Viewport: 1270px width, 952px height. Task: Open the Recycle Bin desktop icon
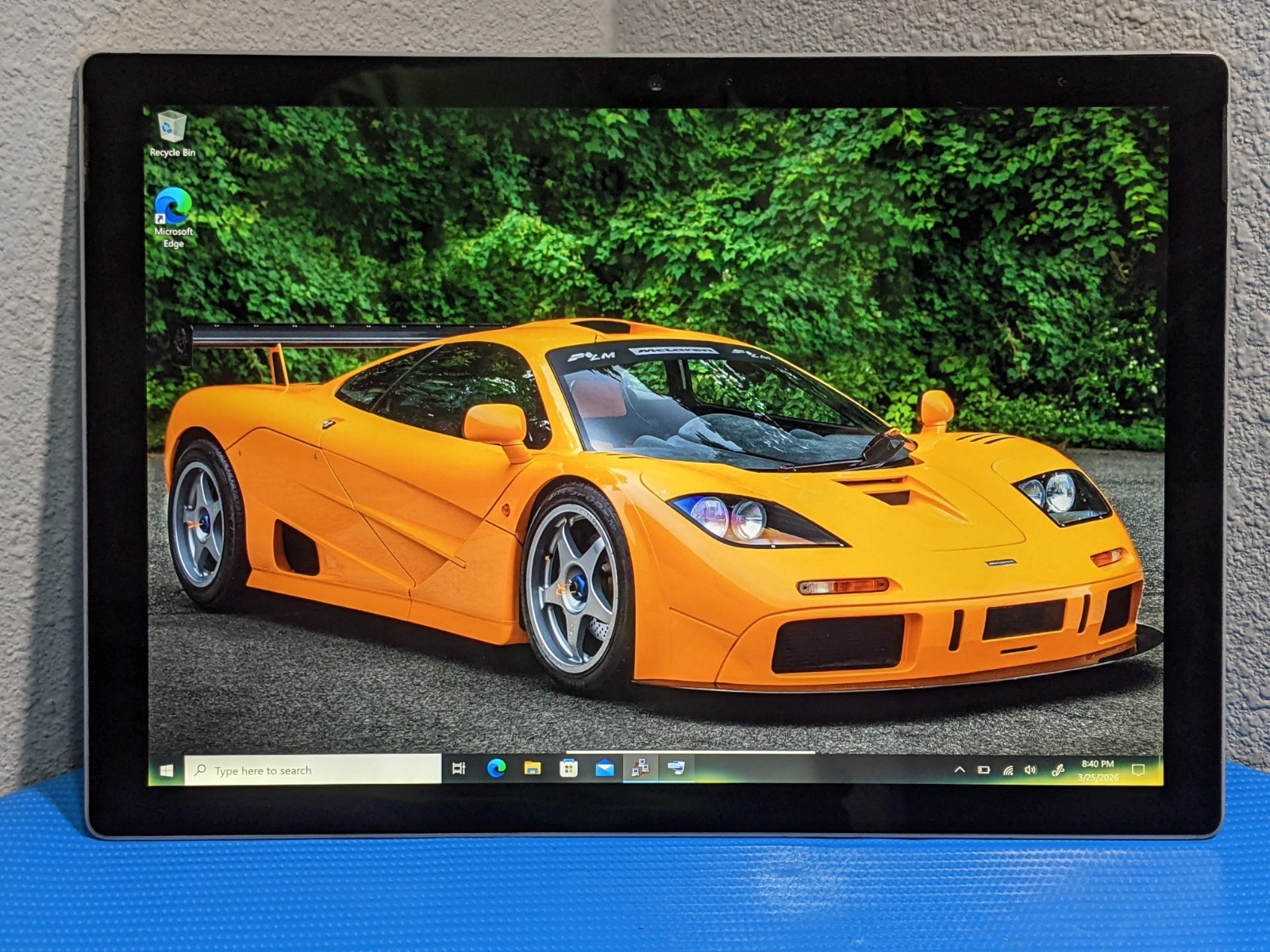[x=172, y=133]
